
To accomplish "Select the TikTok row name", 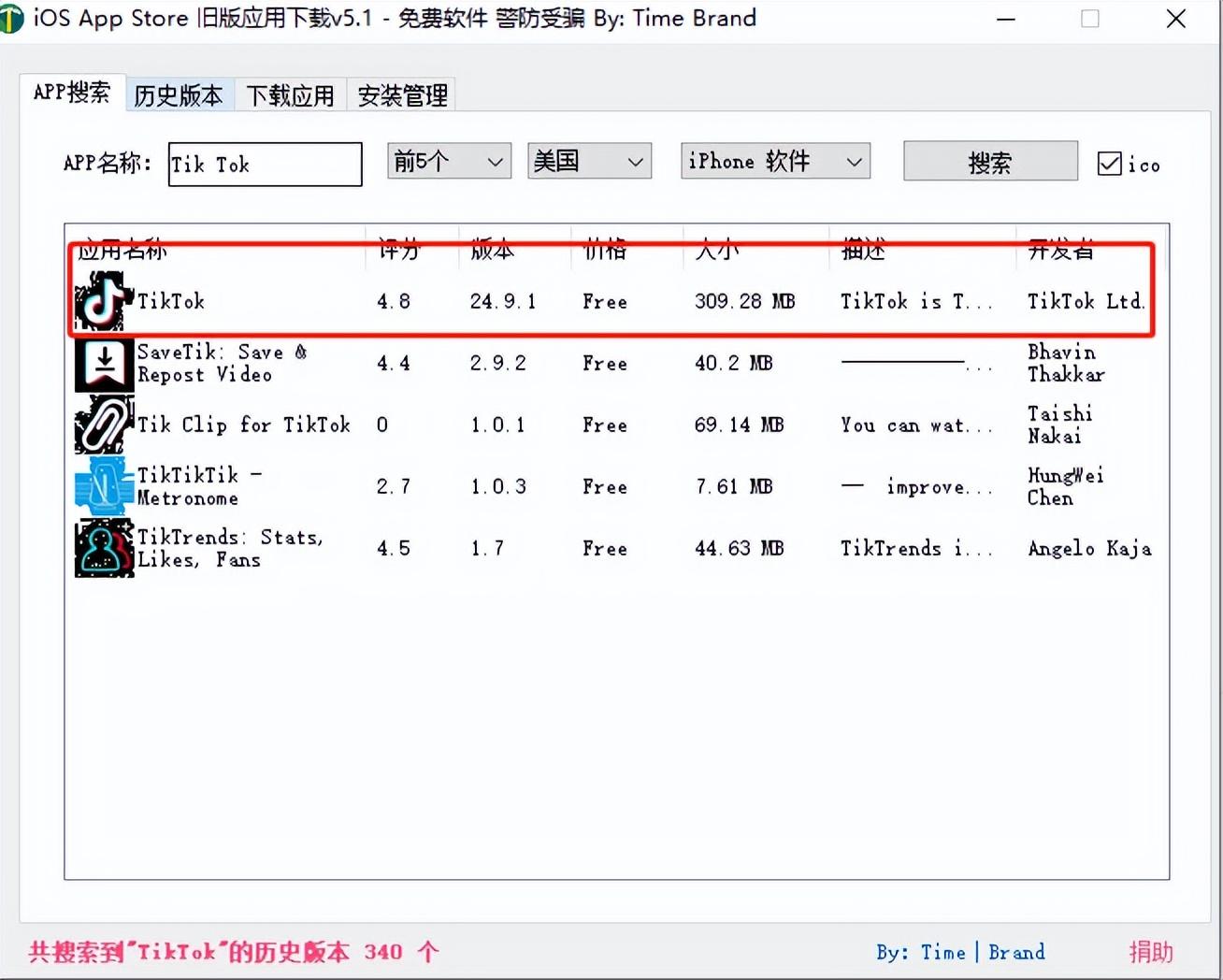I will (171, 301).
